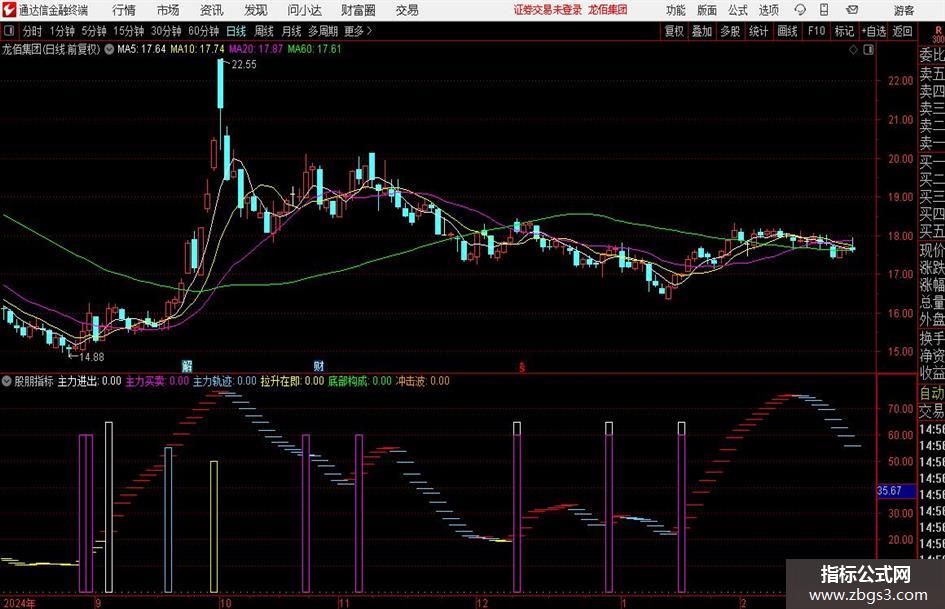Viewport: 945px width, 609px height.
Task: Switch to 15分钟 chart period
Action: [129, 31]
